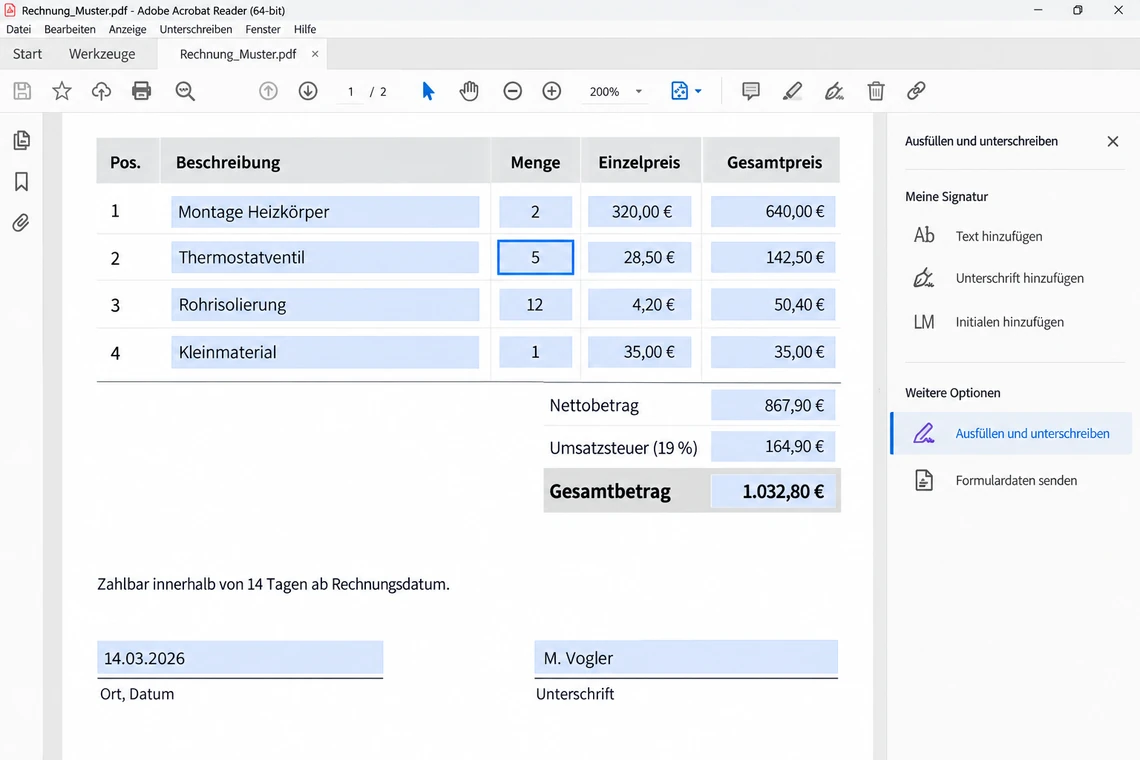Go to next page with down arrow
This screenshot has height=760, width=1140.
[x=308, y=91]
